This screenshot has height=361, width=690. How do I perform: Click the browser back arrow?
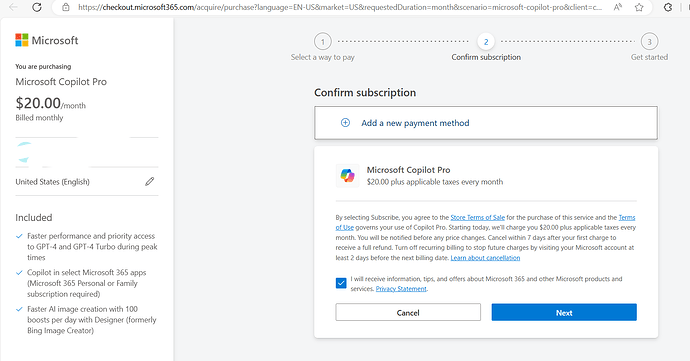pos(13,7)
